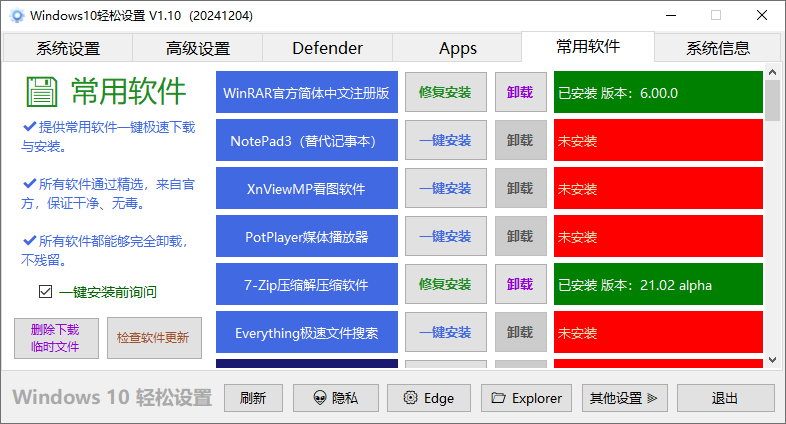Click the arrow icon on 其他设置 button

tap(652, 398)
